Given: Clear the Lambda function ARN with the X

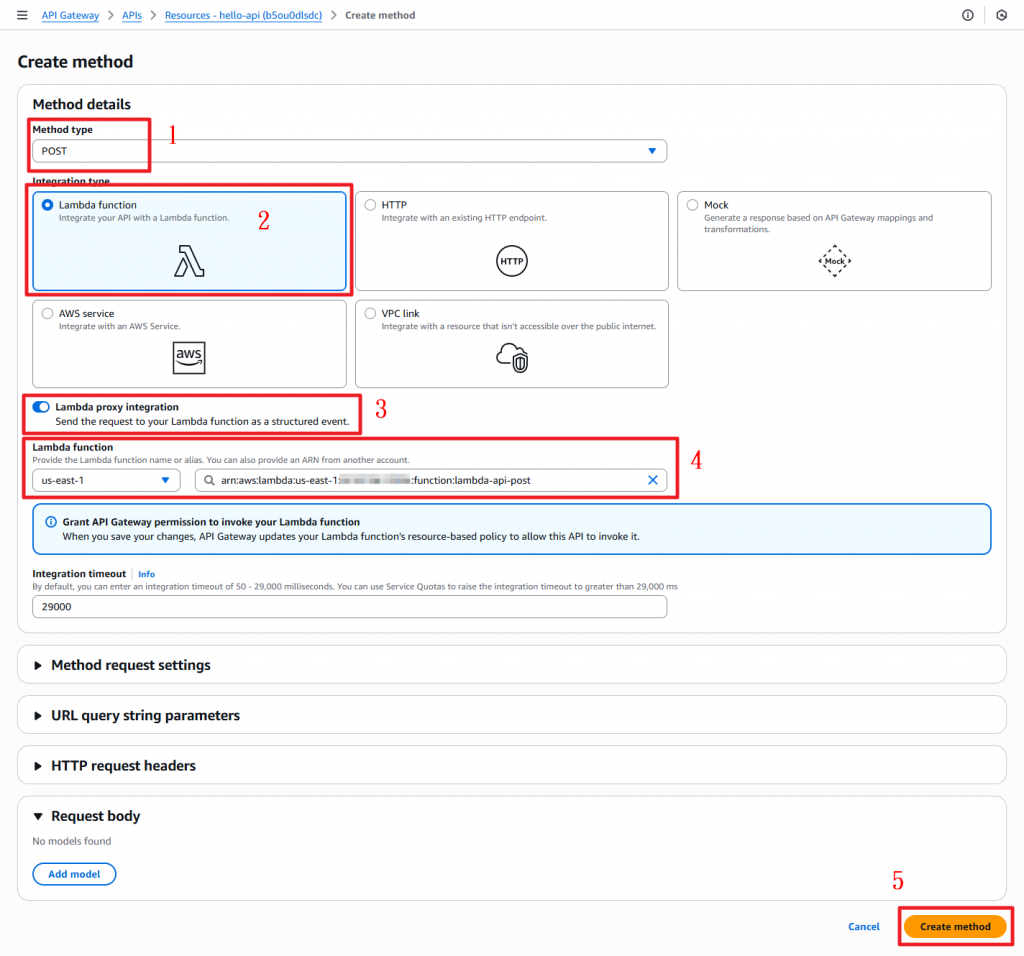Looking at the screenshot, I should pyautogui.click(x=652, y=480).
